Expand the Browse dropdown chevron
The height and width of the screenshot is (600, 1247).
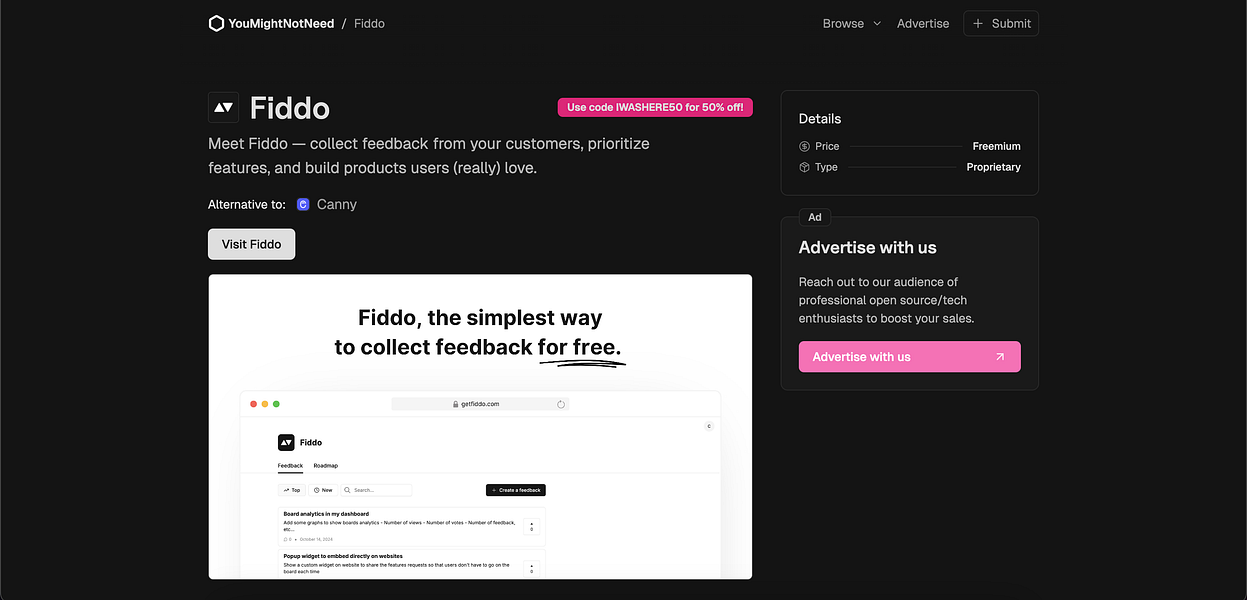(877, 23)
